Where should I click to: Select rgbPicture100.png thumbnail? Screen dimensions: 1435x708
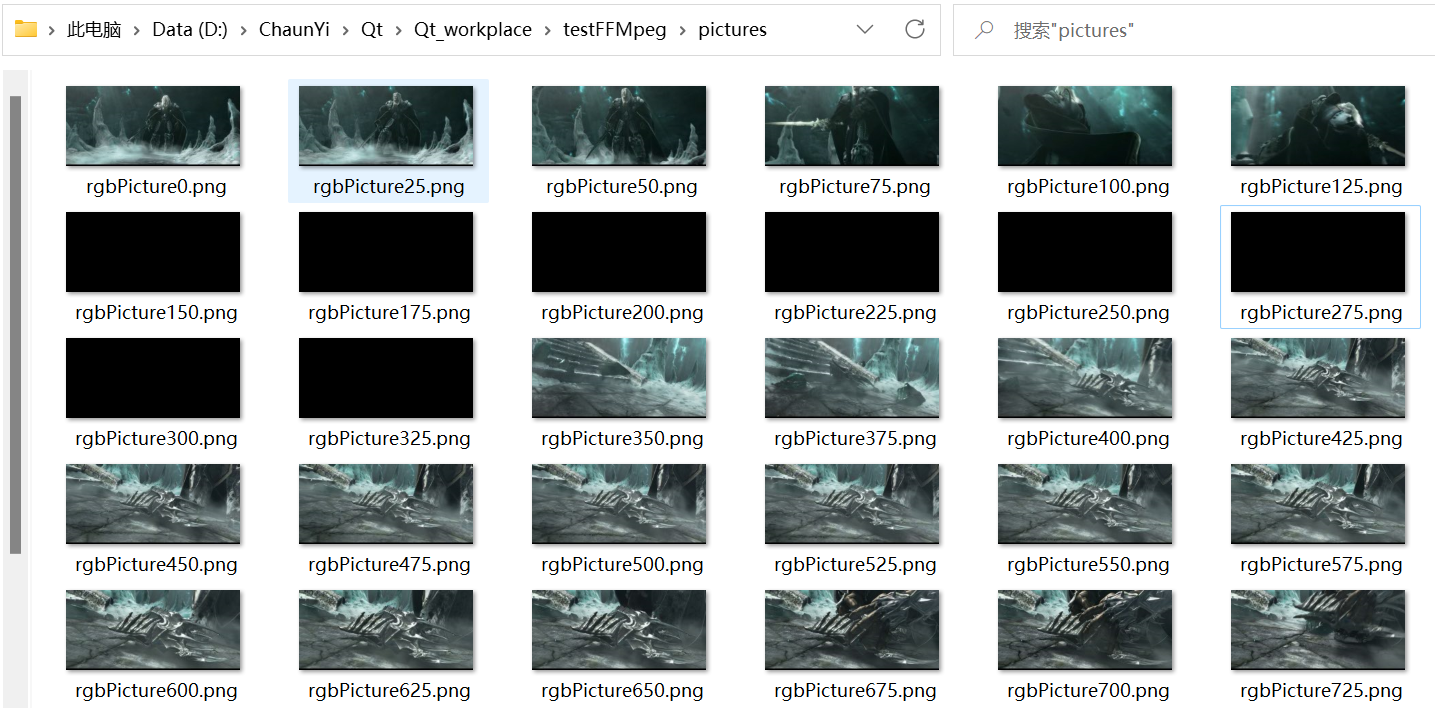[x=1085, y=125]
